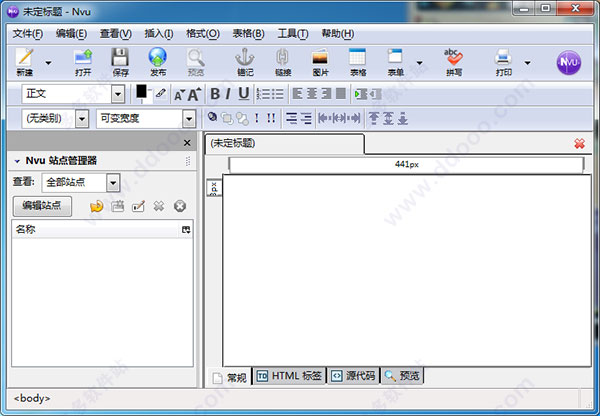Open the 工具(T) menu
The width and height of the screenshot is (600, 416).
click(293, 34)
